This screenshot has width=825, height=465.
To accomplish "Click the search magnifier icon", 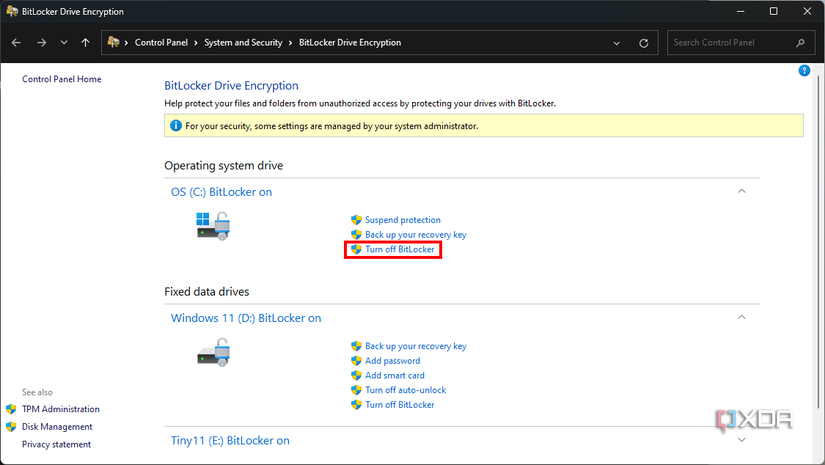I will [800, 43].
